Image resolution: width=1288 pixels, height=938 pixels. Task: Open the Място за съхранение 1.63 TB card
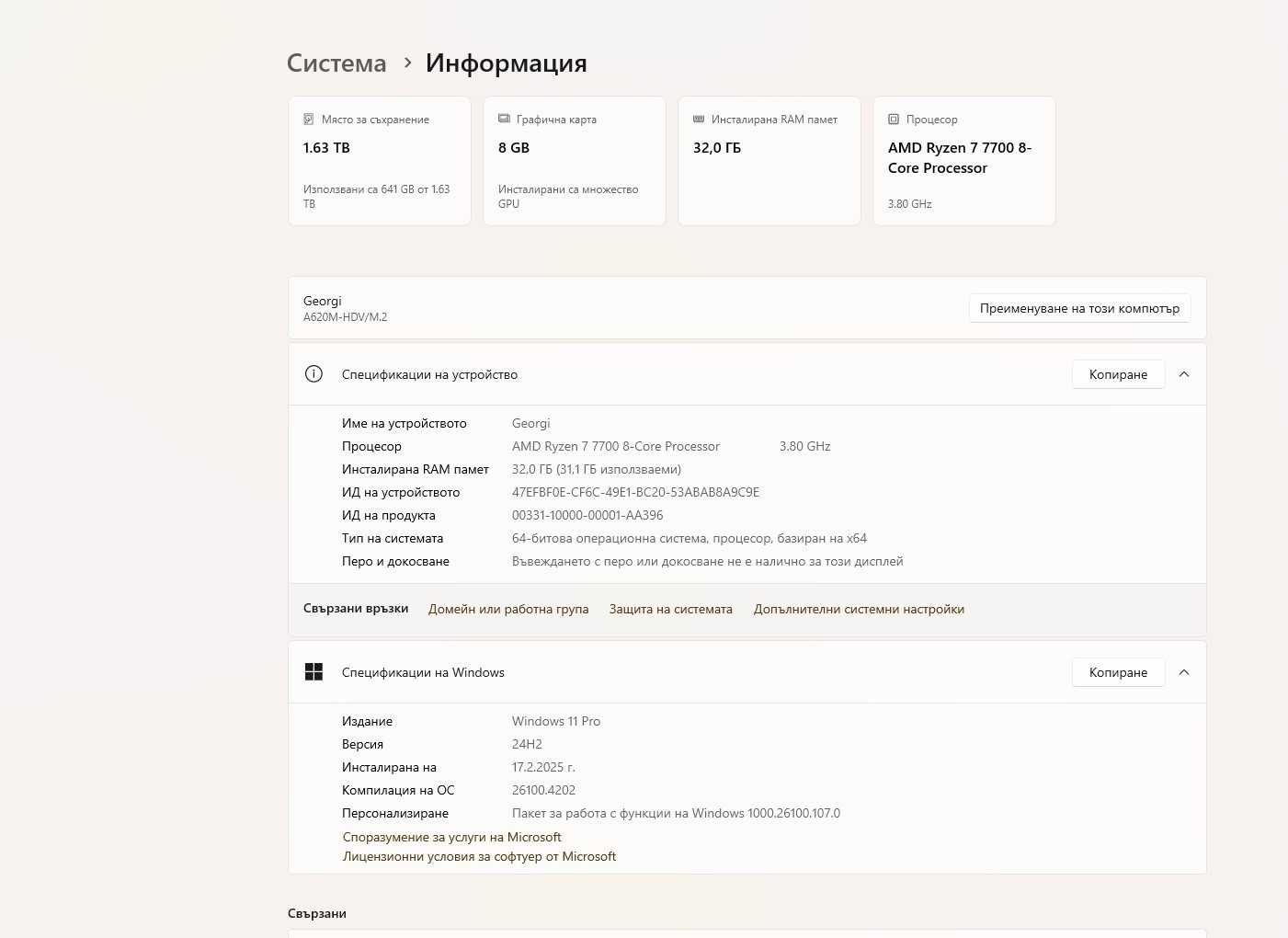tap(380, 161)
